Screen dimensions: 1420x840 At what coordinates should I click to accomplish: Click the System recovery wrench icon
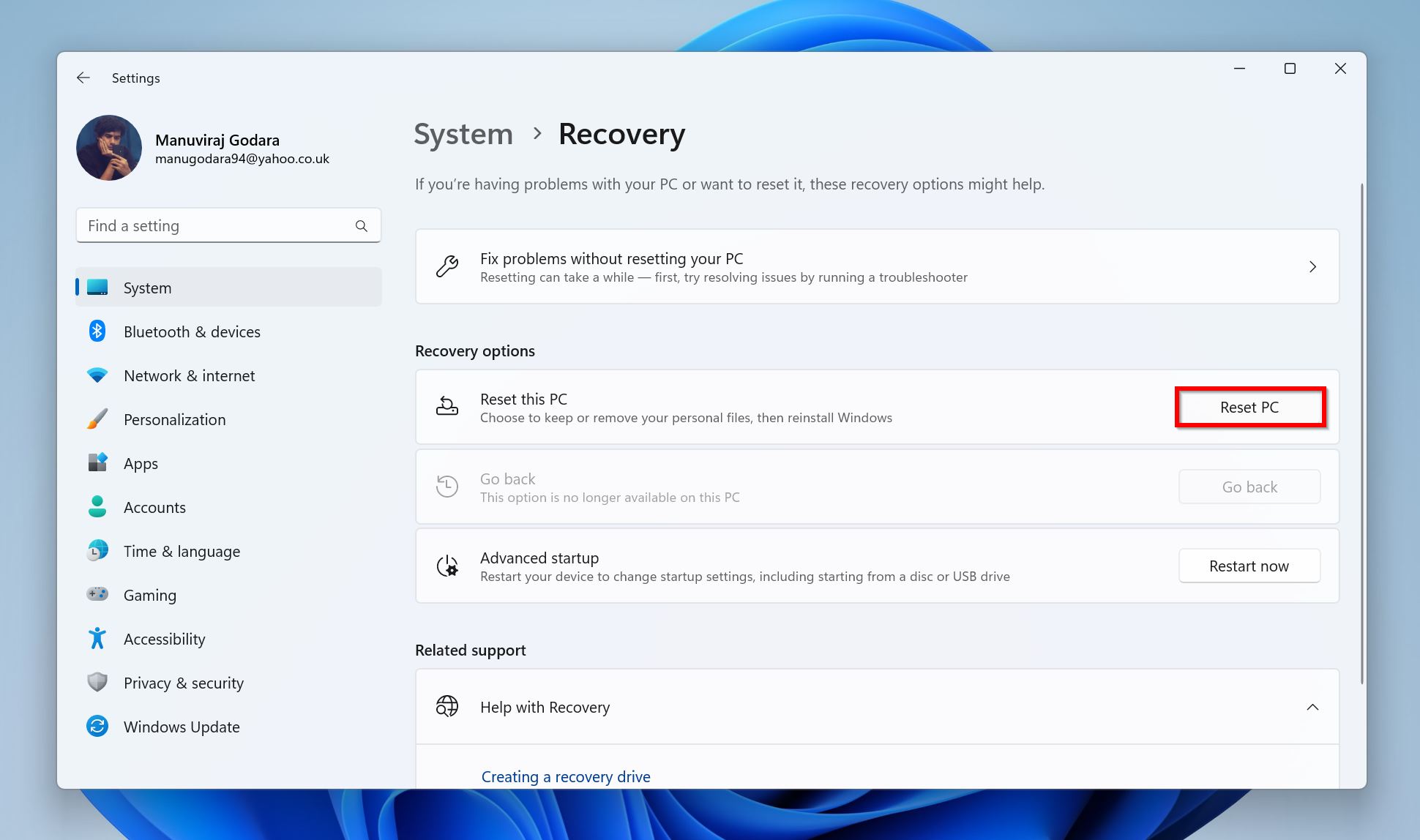pos(447,266)
